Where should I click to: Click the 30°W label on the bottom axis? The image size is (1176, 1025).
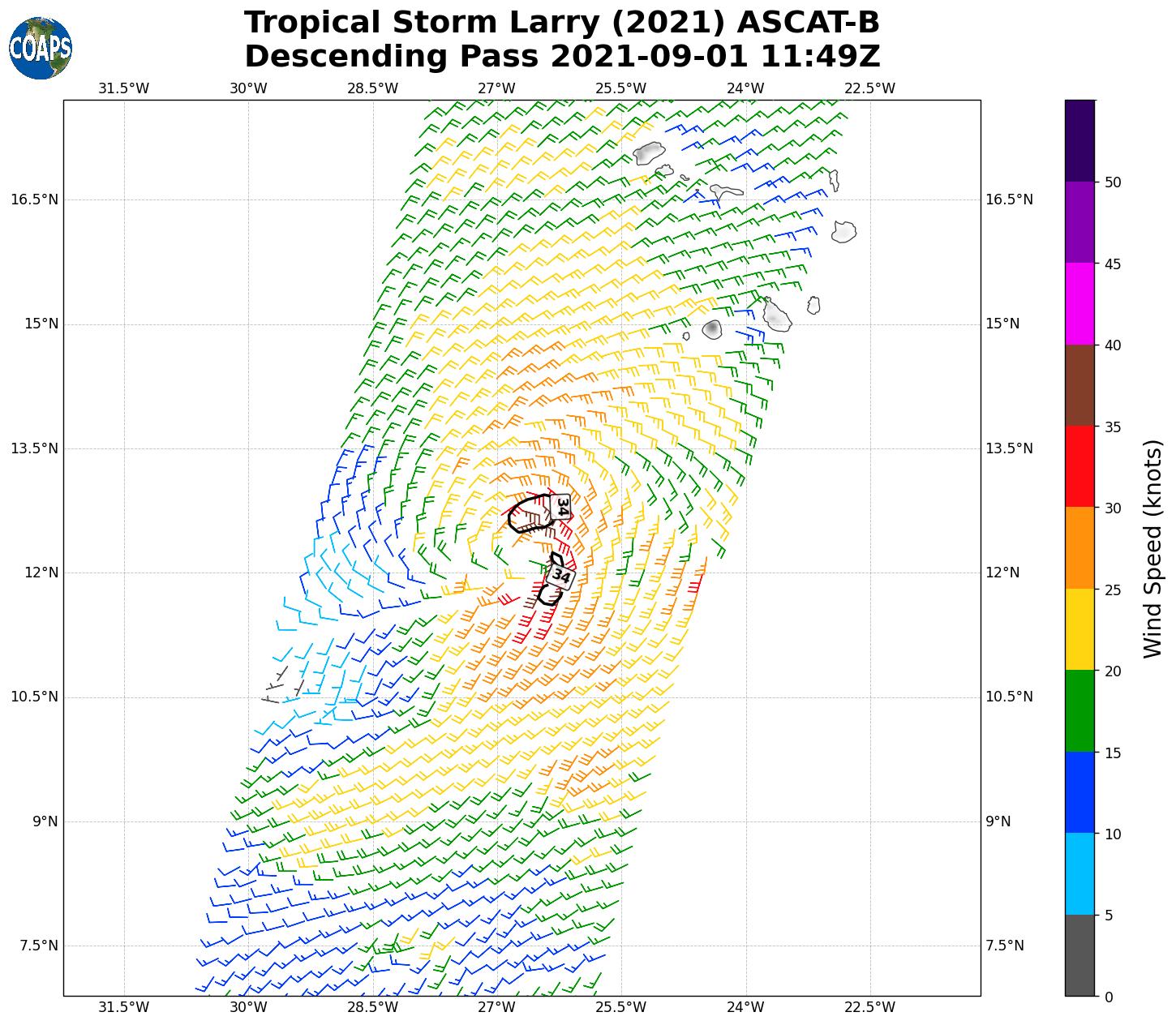(248, 1007)
